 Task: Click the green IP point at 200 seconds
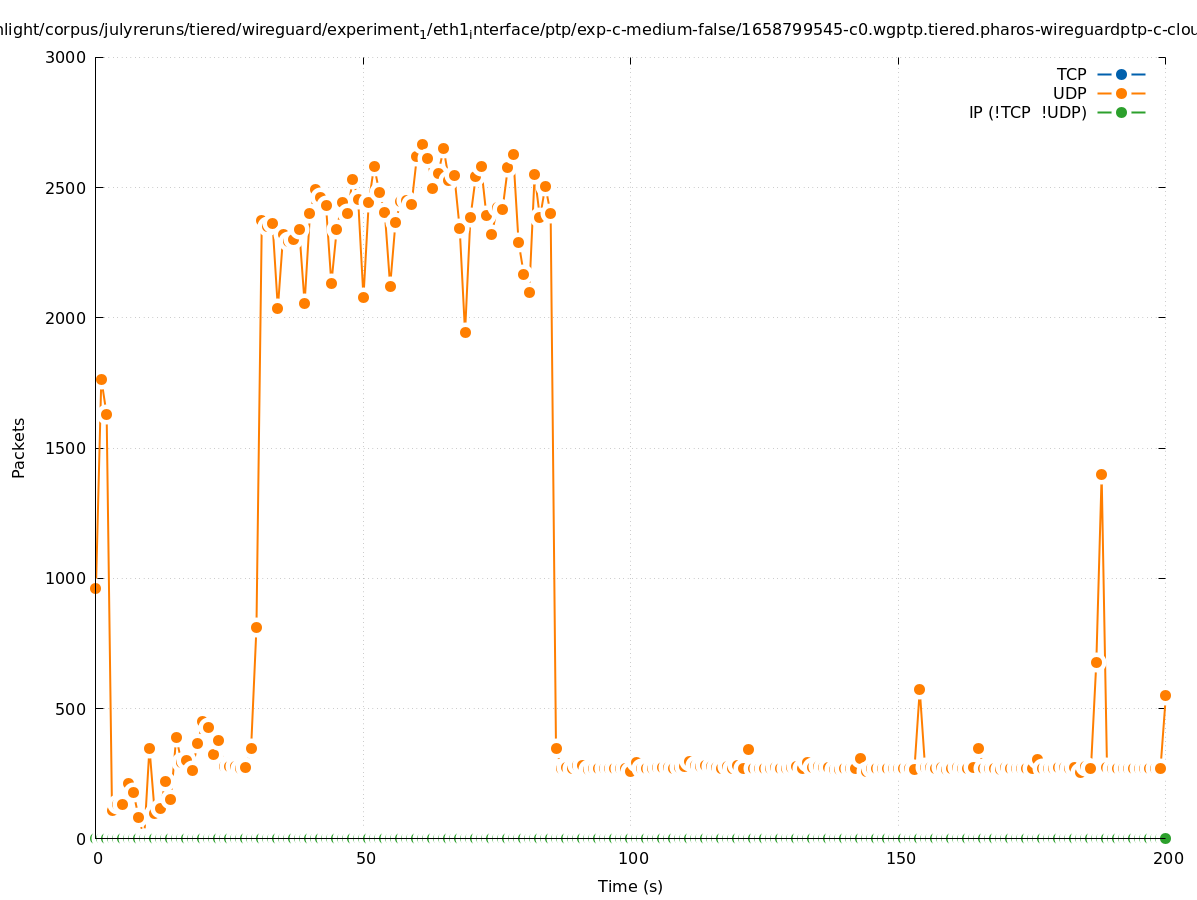1165,838
